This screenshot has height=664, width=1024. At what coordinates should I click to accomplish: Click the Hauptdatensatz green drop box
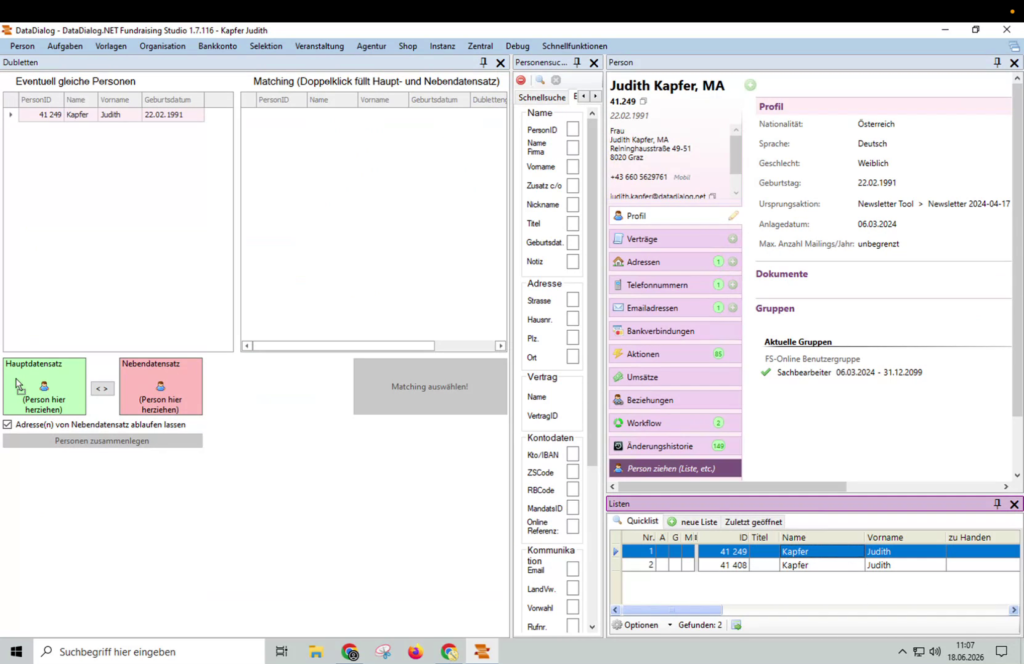44,386
